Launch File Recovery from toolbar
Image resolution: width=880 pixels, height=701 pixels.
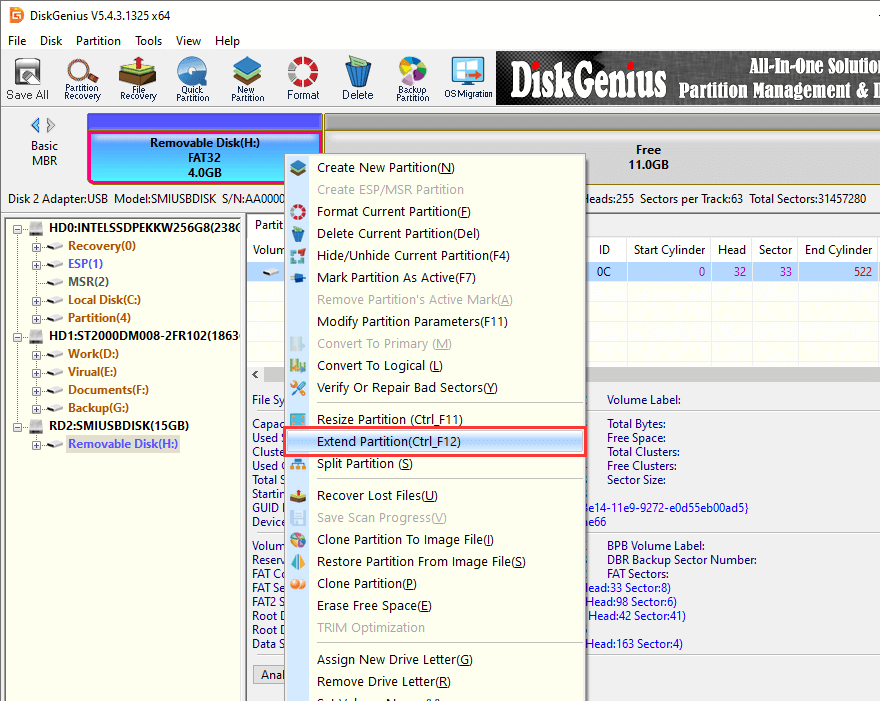pyautogui.click(x=137, y=78)
